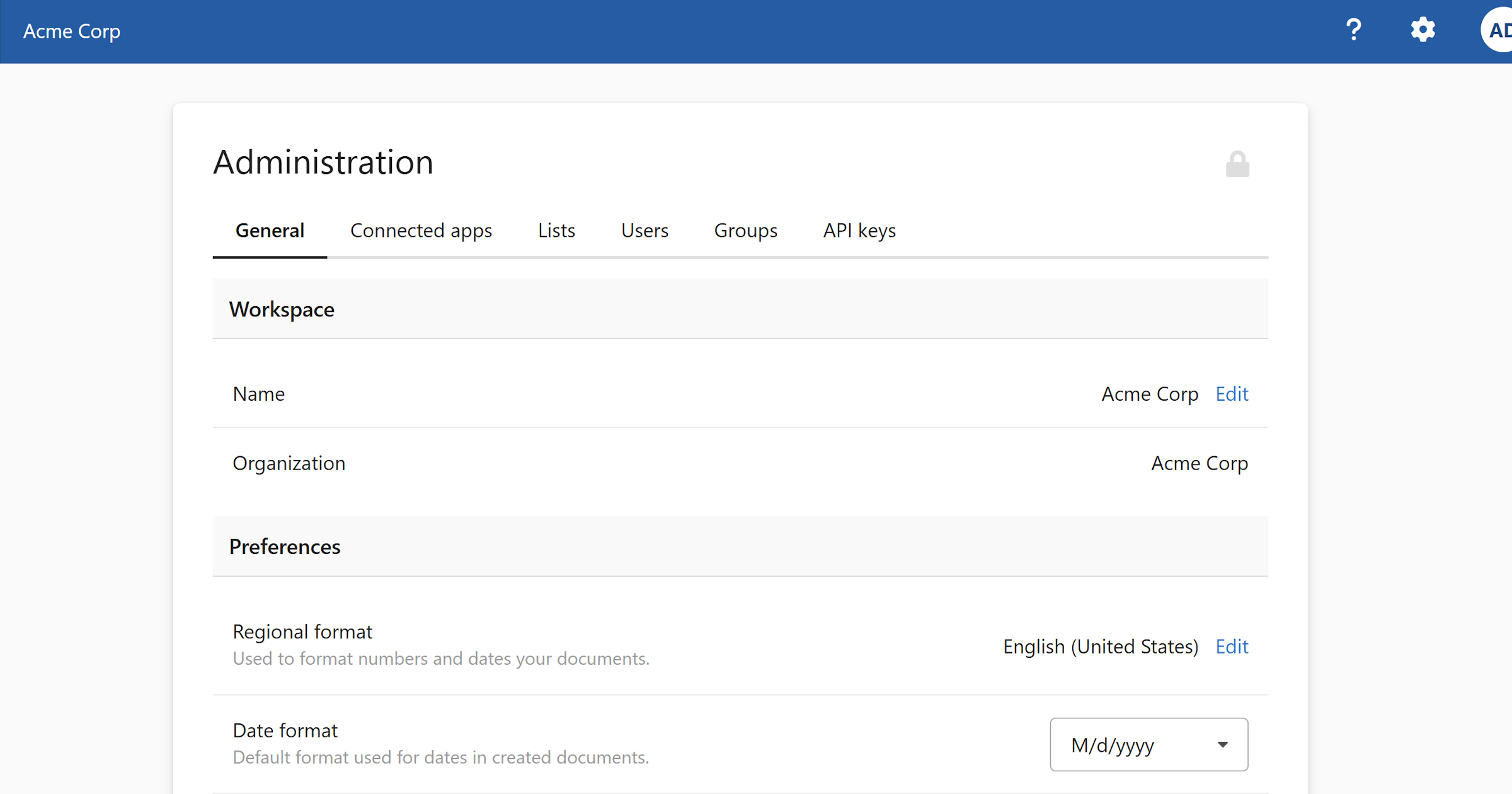Click the Organization row label

289,463
